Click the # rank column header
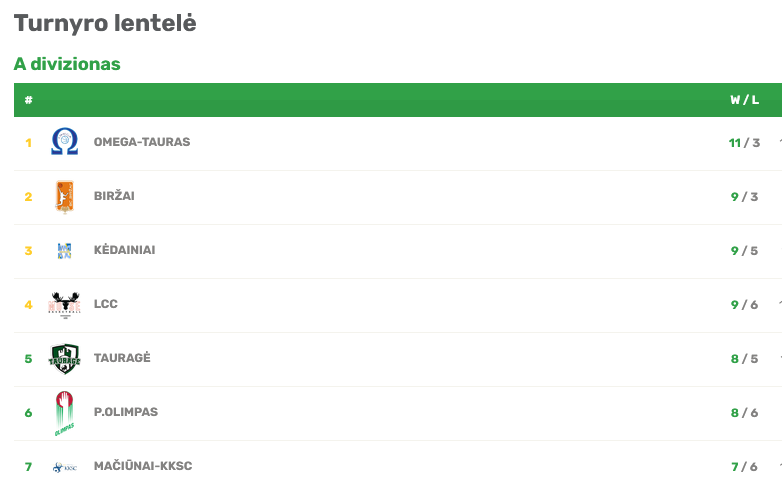This screenshot has height=494, width=782. click(28, 100)
